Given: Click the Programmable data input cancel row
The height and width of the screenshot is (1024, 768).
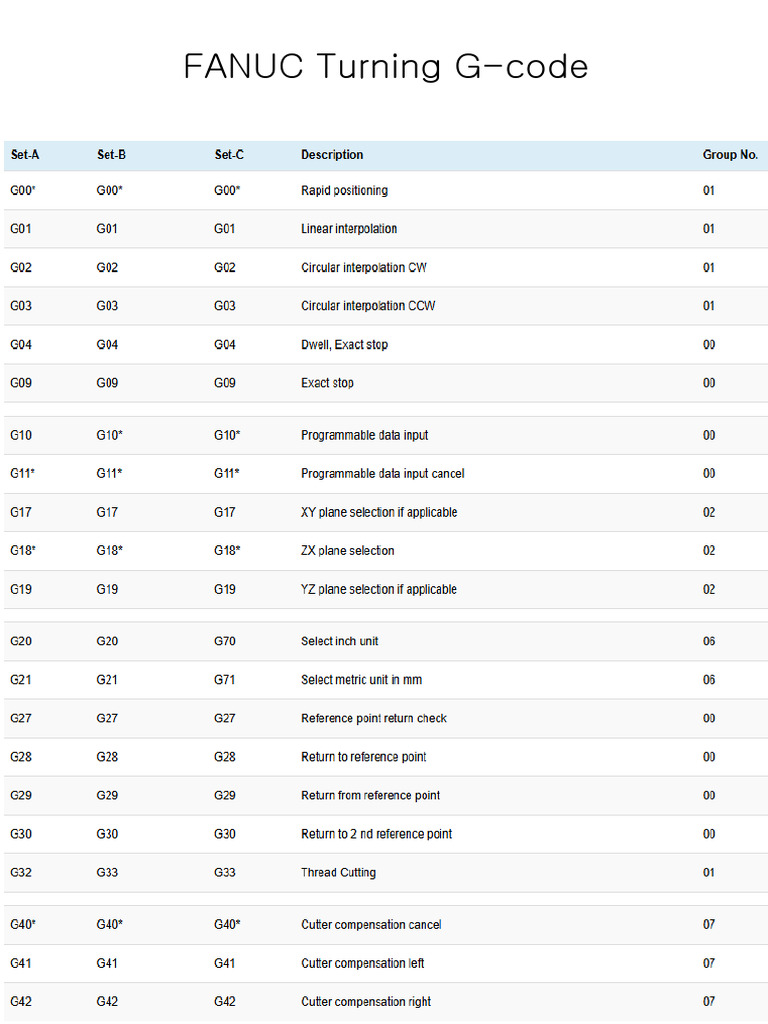Looking at the screenshot, I should click(x=386, y=473).
